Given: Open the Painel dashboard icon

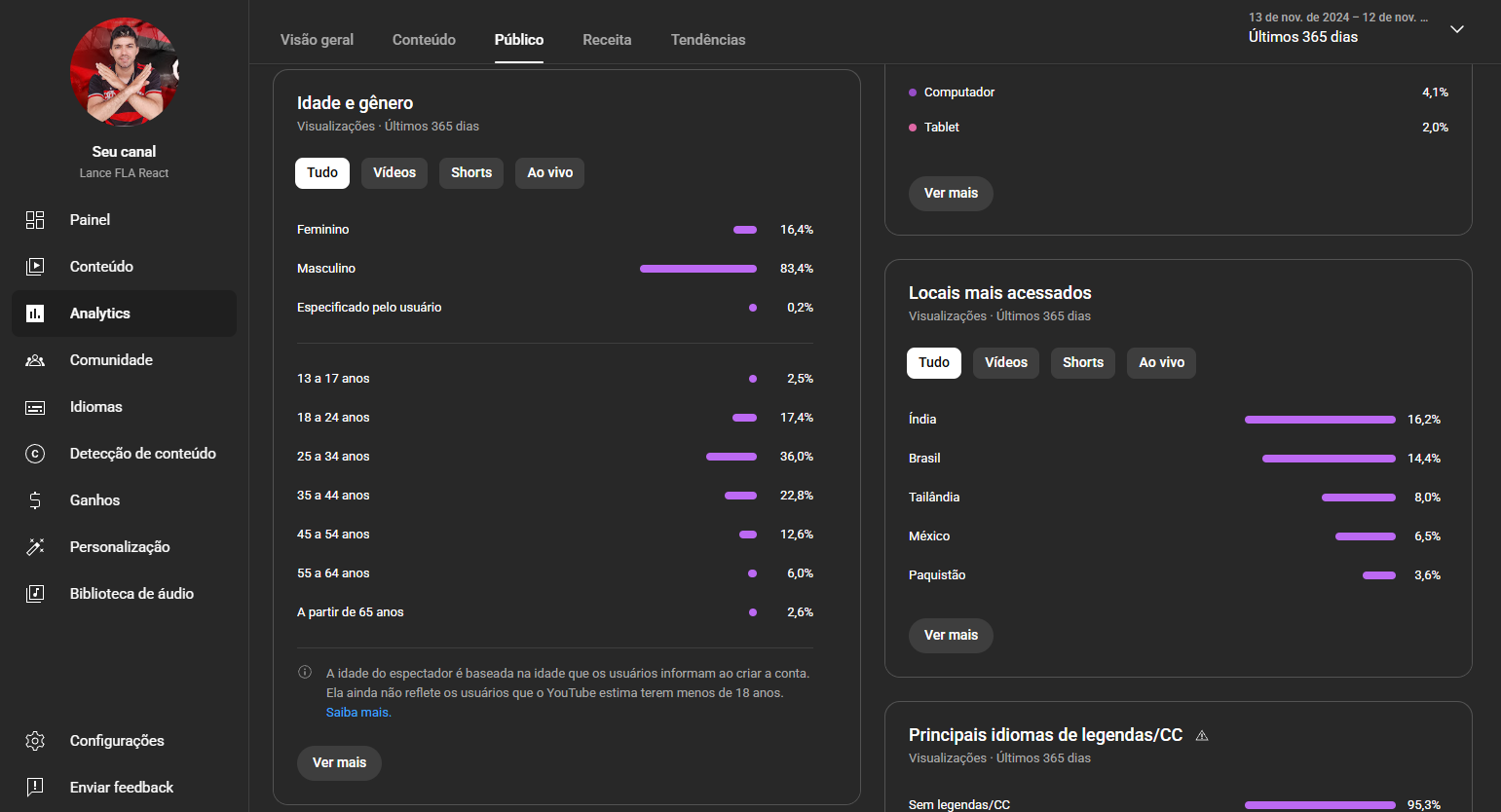Looking at the screenshot, I should tap(35, 220).
